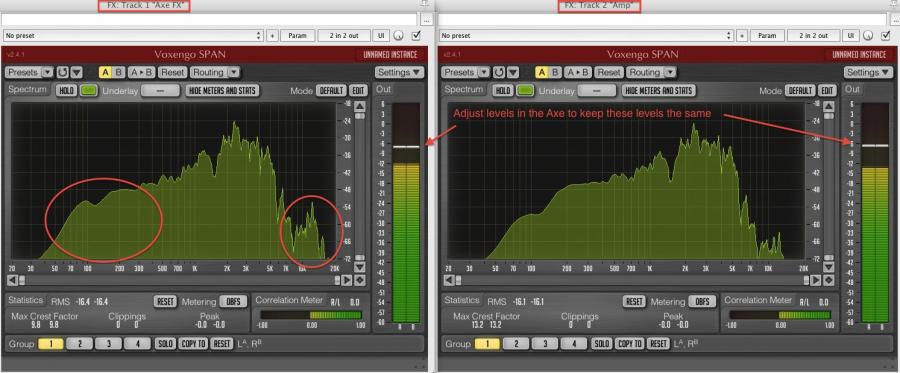
Task: Toggle plugin bypass checkbox in Amp window
Action: tap(886, 36)
